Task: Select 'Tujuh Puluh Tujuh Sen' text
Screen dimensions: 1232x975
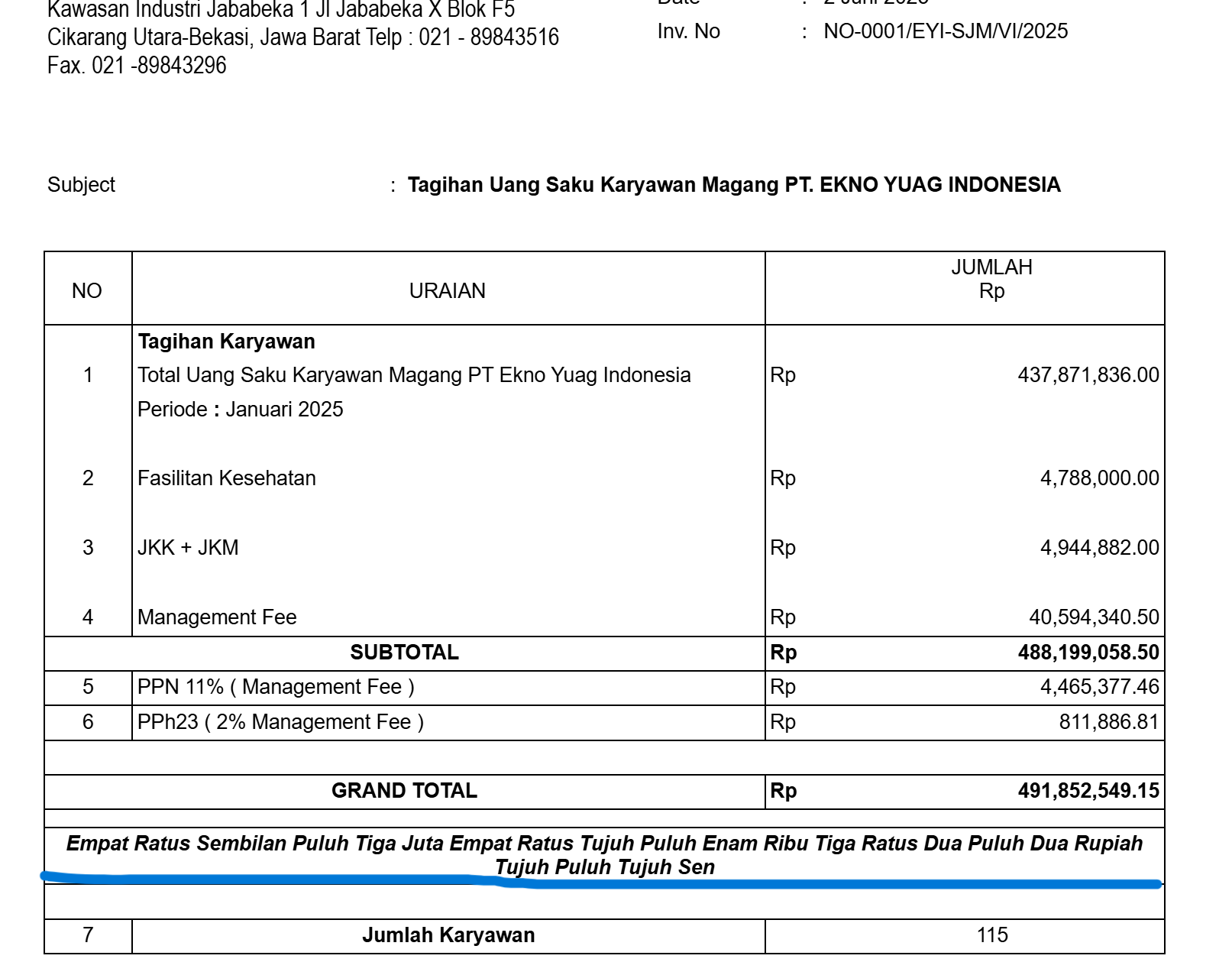Action: [x=605, y=867]
